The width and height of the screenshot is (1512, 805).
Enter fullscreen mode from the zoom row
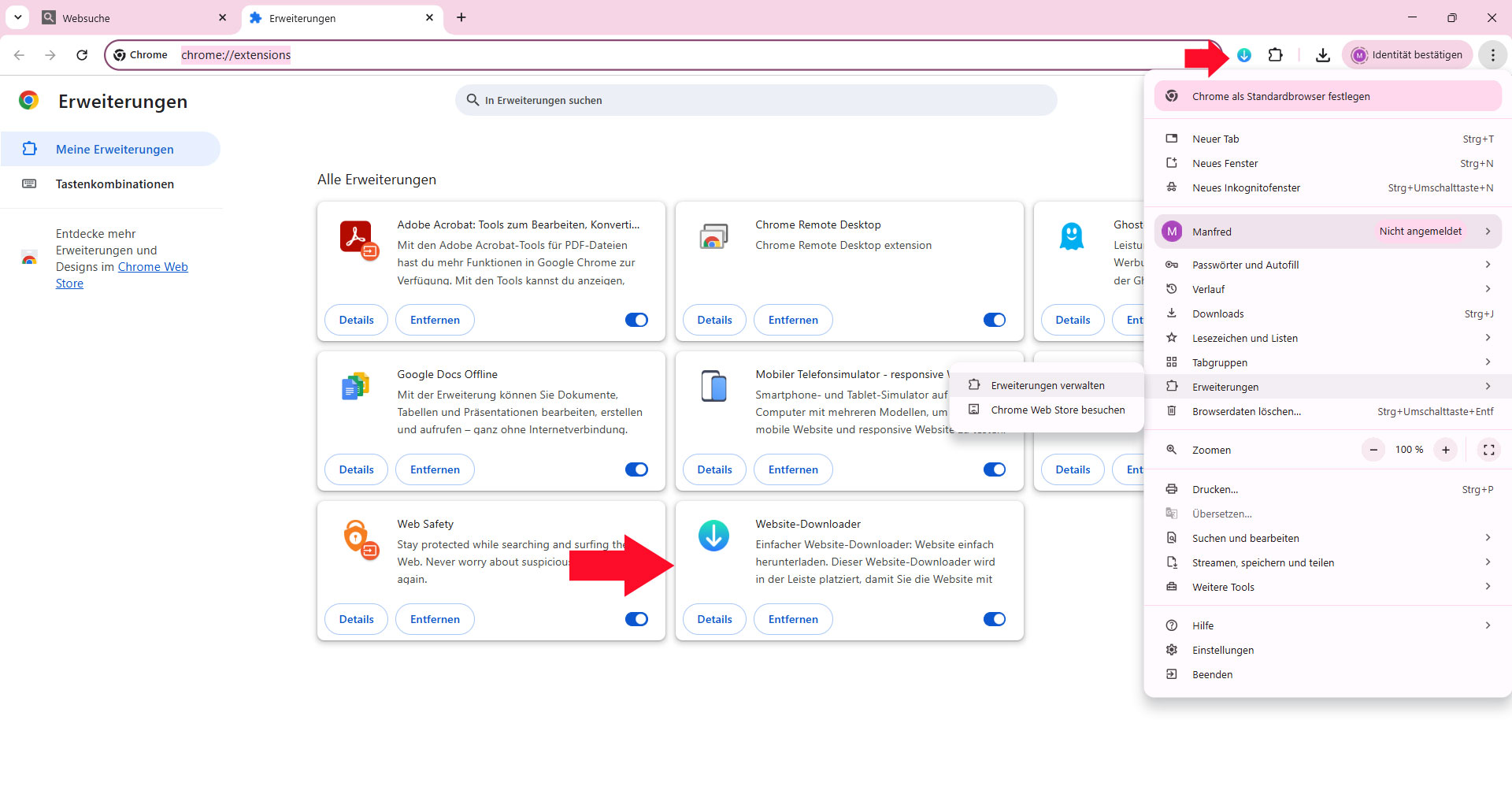[x=1488, y=450]
